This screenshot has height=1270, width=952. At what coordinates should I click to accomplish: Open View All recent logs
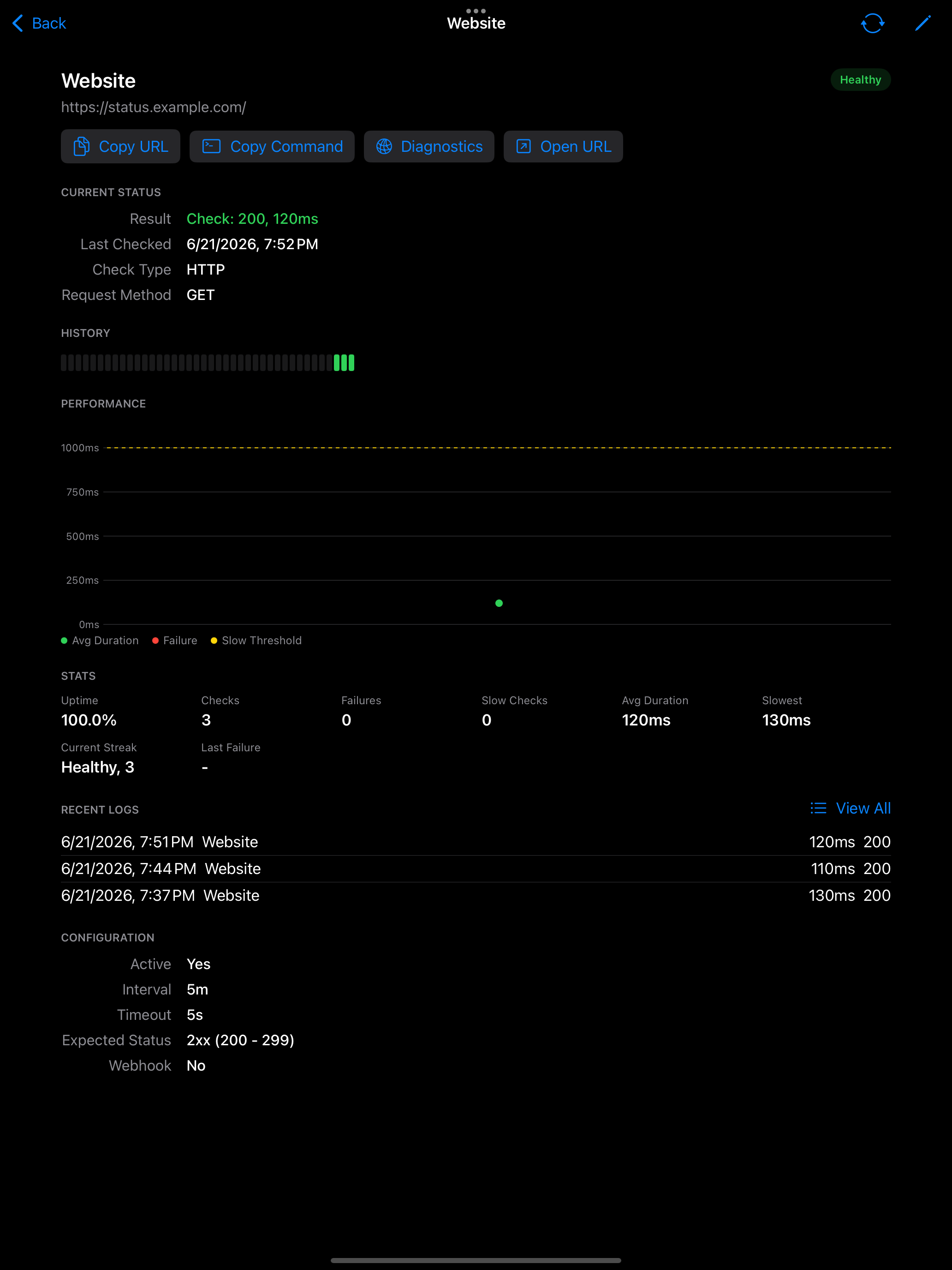coord(850,808)
